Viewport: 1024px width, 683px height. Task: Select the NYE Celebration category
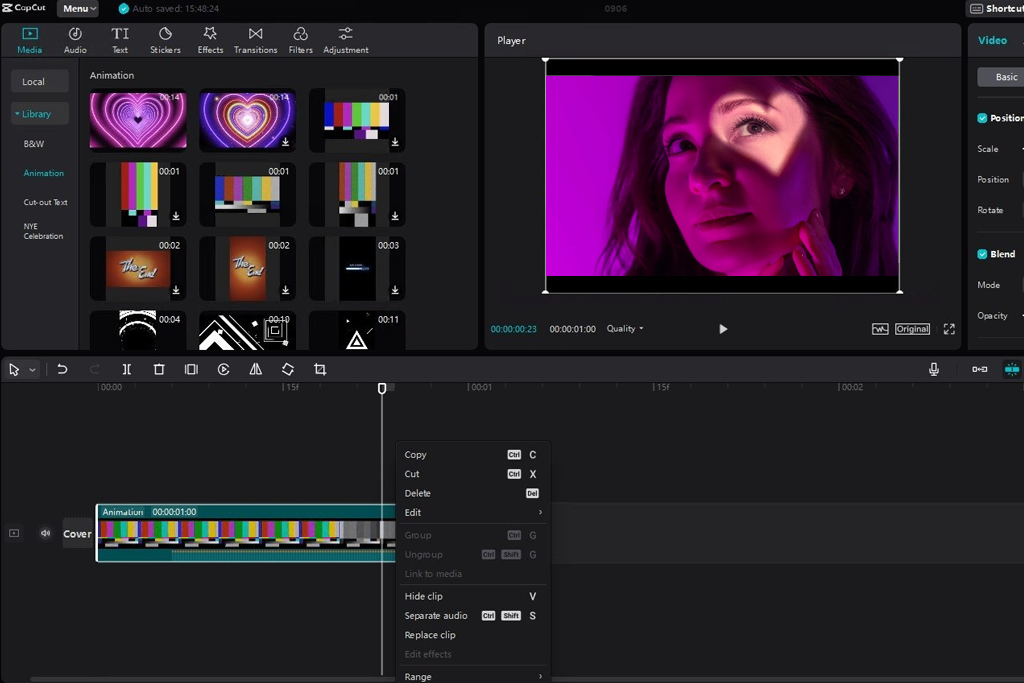click(43, 231)
